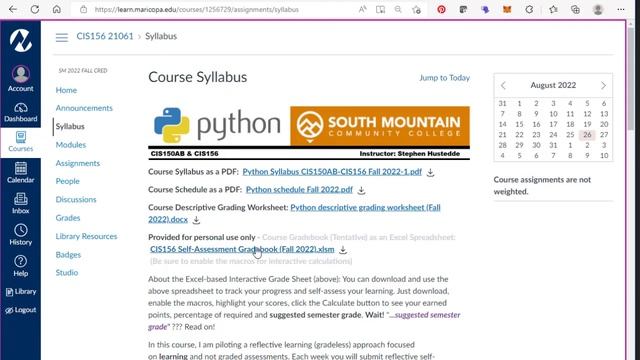Open immersive reader icon
Image resolution: width=640 pixels, height=360 pixels.
[380, 9]
